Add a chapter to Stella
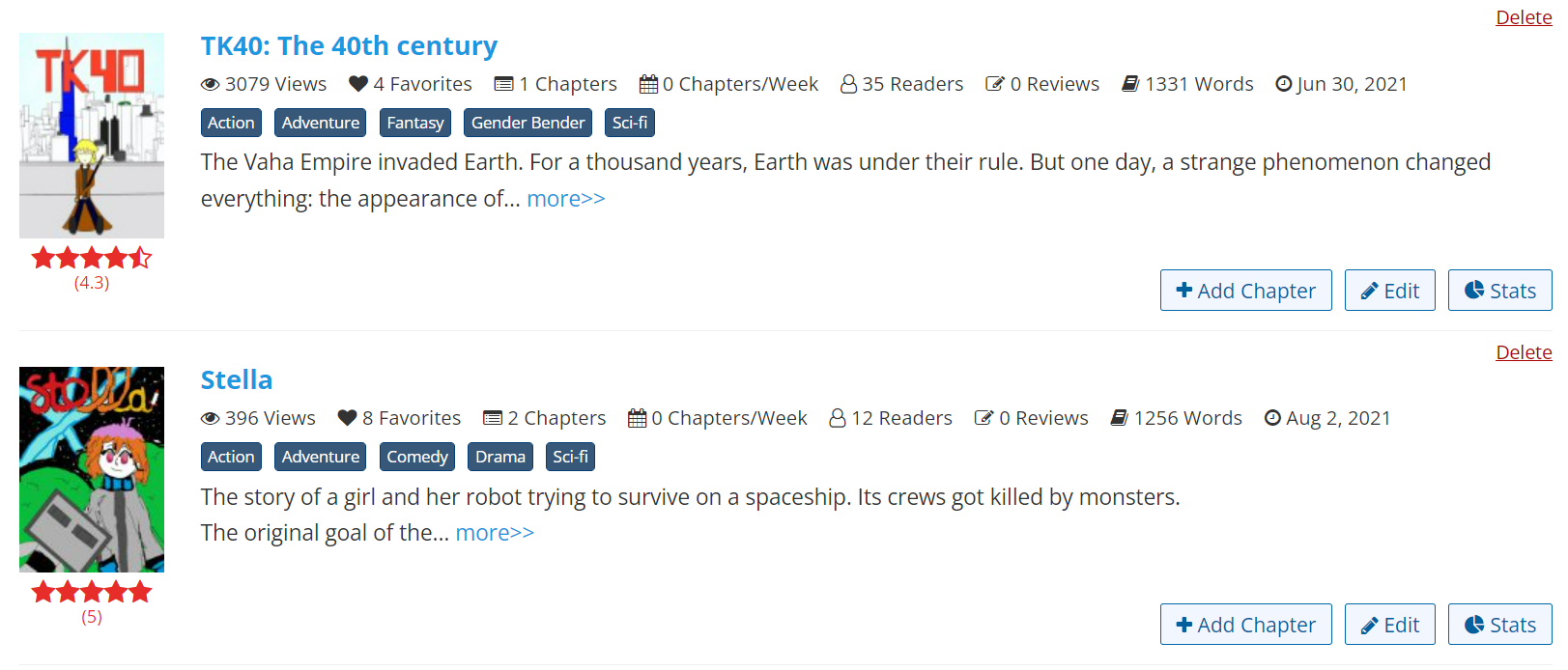This screenshot has height=670, width=1568. click(x=1245, y=625)
